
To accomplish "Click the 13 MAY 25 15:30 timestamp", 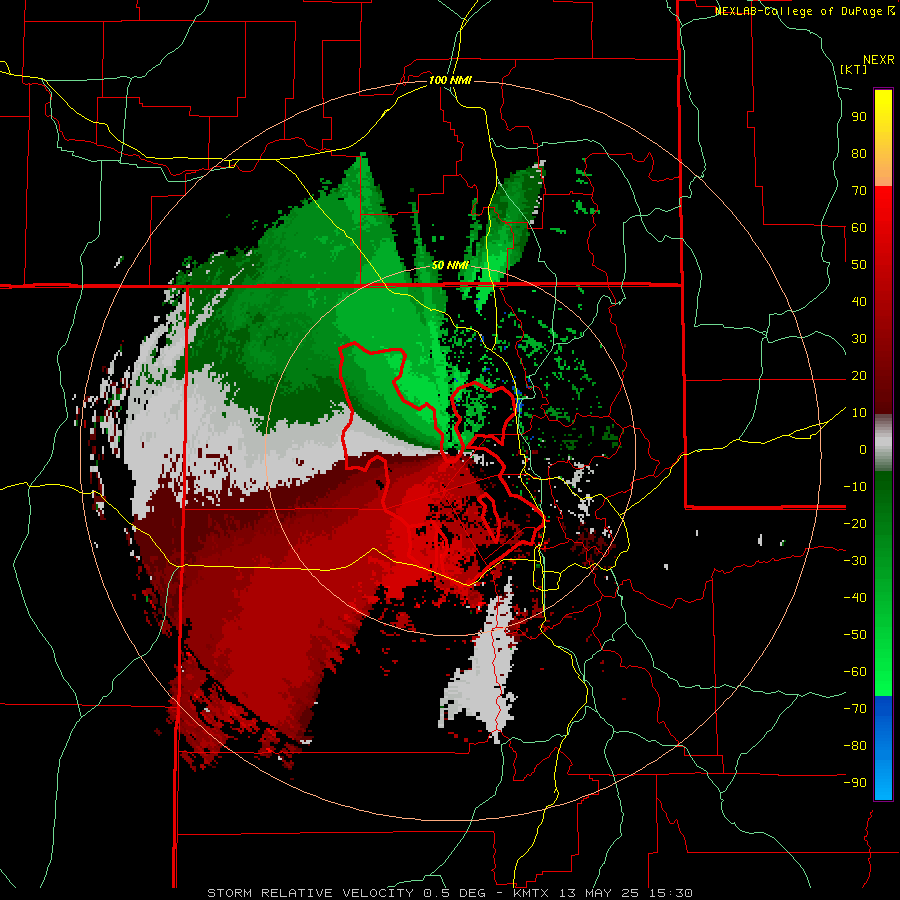I will pos(624,893).
